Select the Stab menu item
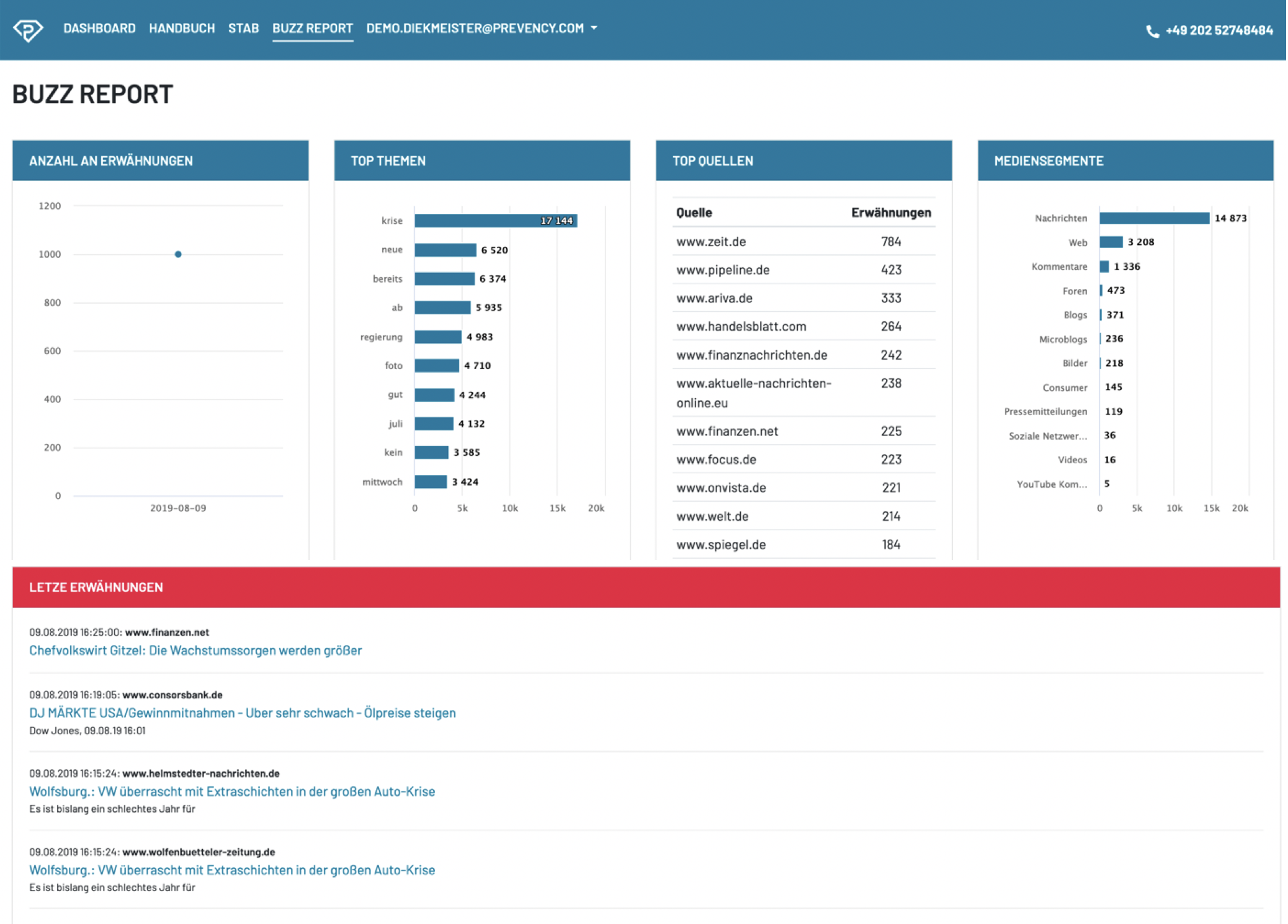 point(244,28)
